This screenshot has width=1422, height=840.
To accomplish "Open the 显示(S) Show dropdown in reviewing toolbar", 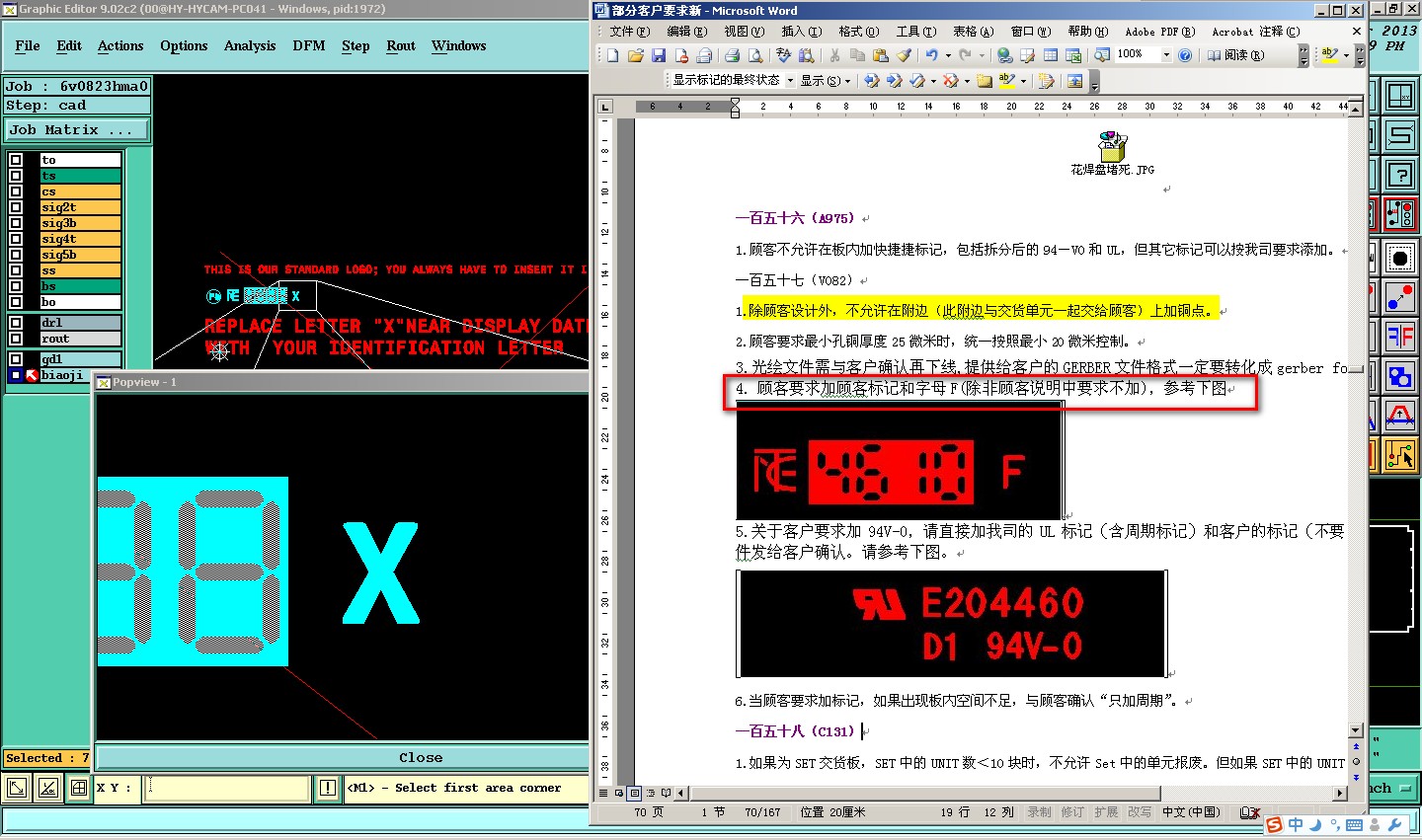I will click(x=826, y=80).
